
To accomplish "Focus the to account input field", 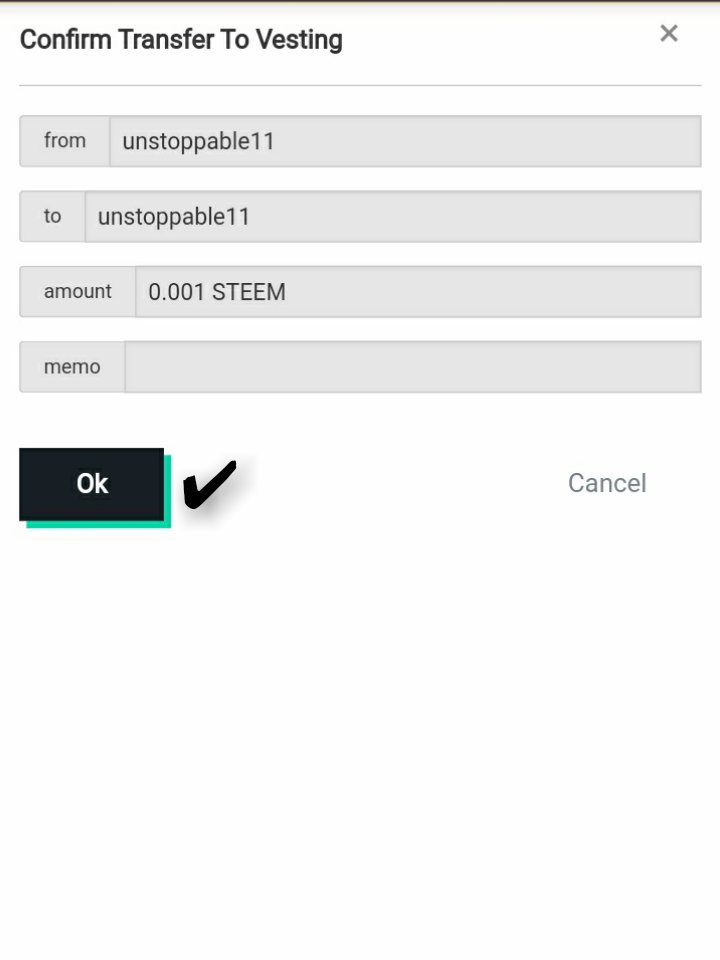I will 392,216.
